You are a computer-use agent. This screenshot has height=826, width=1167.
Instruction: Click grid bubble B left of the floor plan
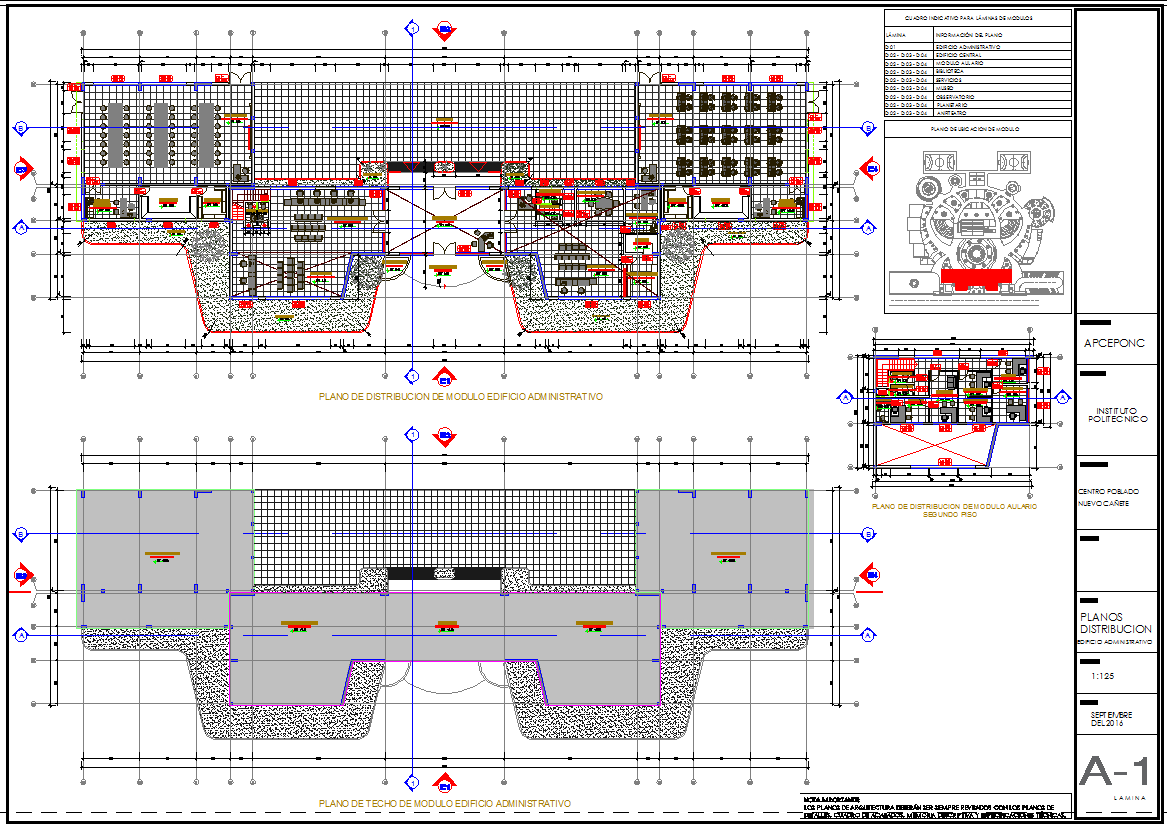[20, 128]
